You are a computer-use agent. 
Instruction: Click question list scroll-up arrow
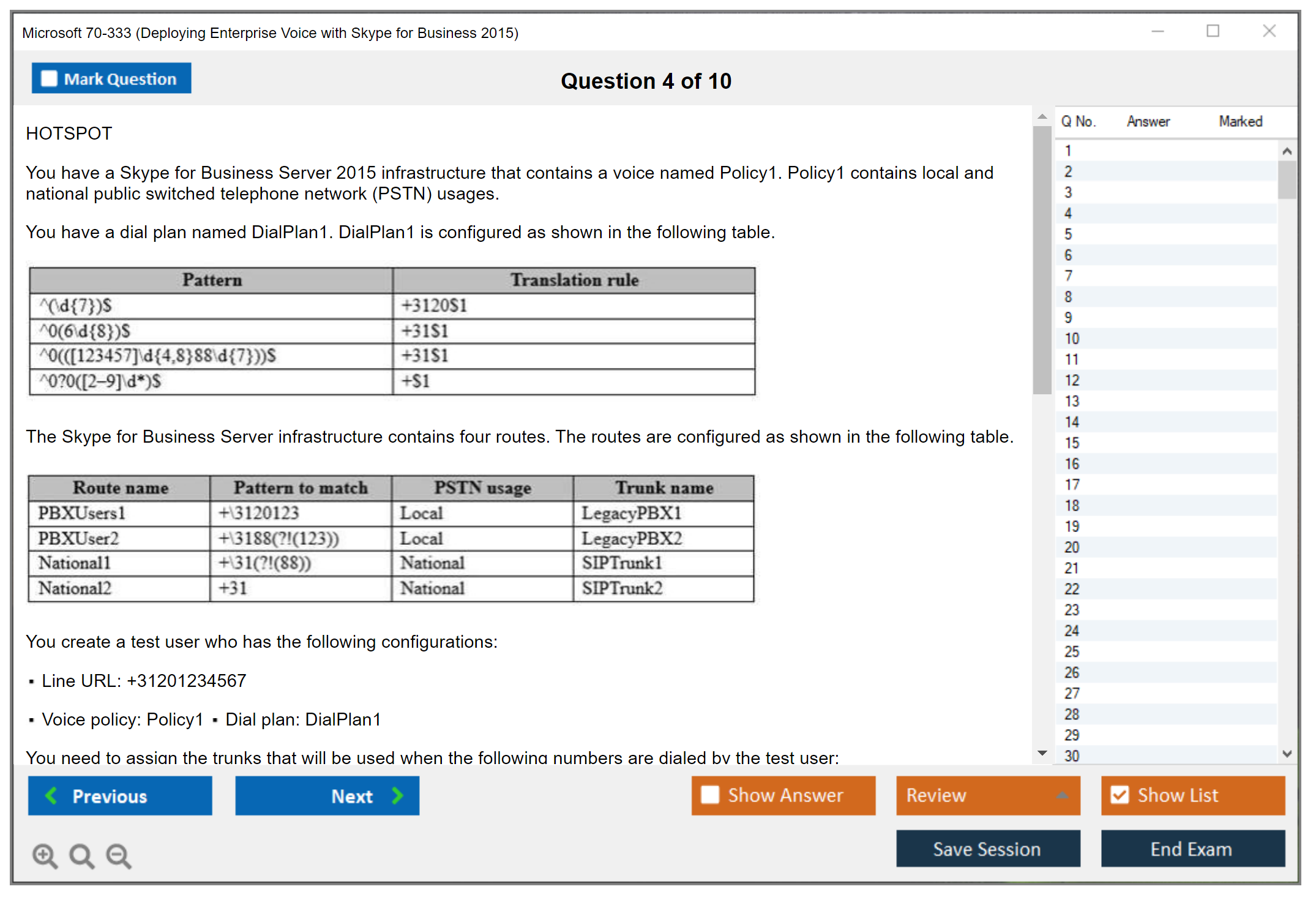coord(1287,151)
